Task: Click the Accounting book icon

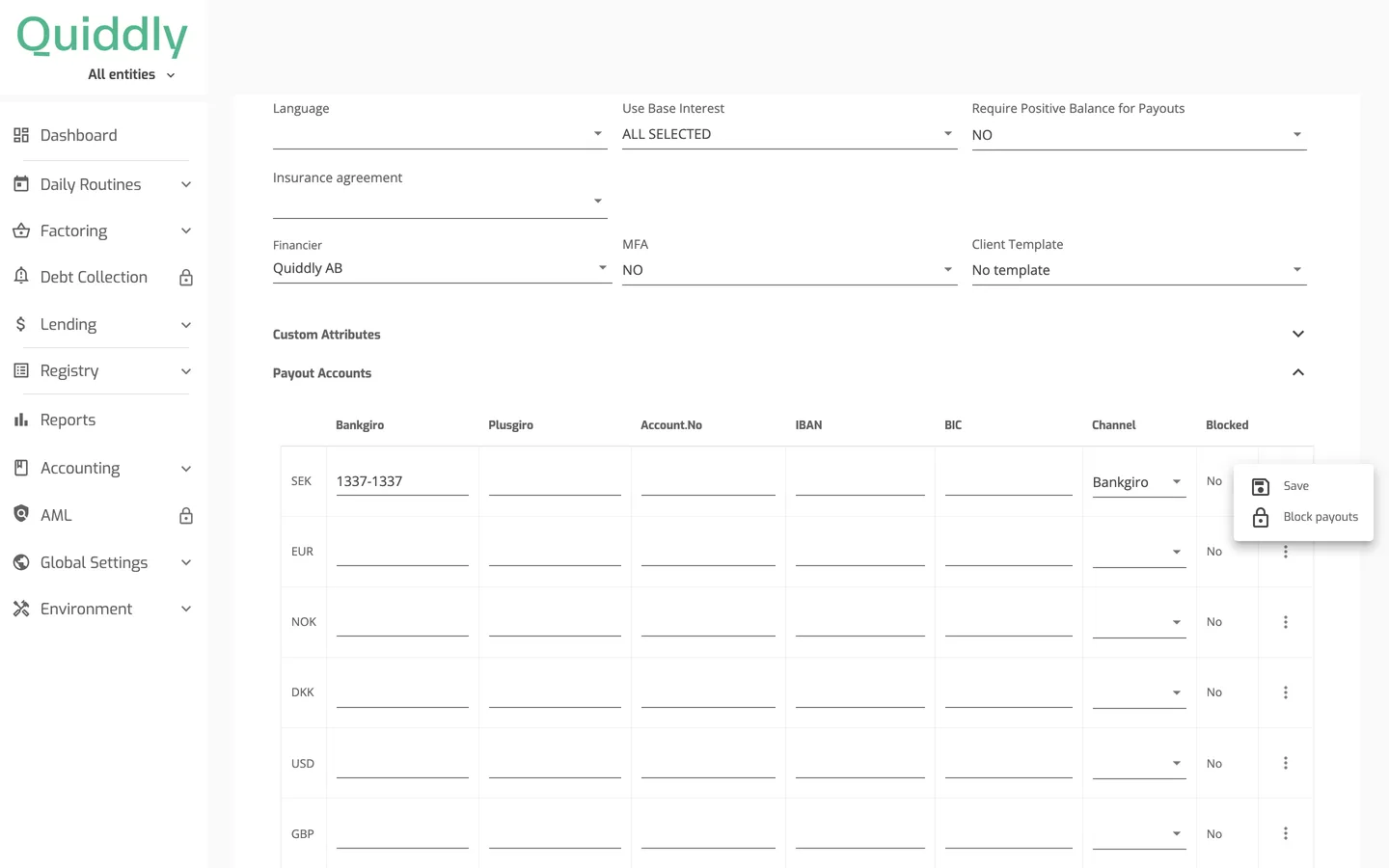Action: click(21, 468)
